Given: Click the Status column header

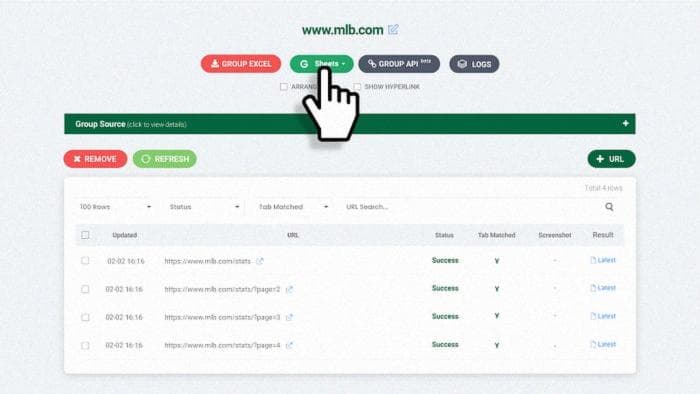Looking at the screenshot, I should [444, 235].
